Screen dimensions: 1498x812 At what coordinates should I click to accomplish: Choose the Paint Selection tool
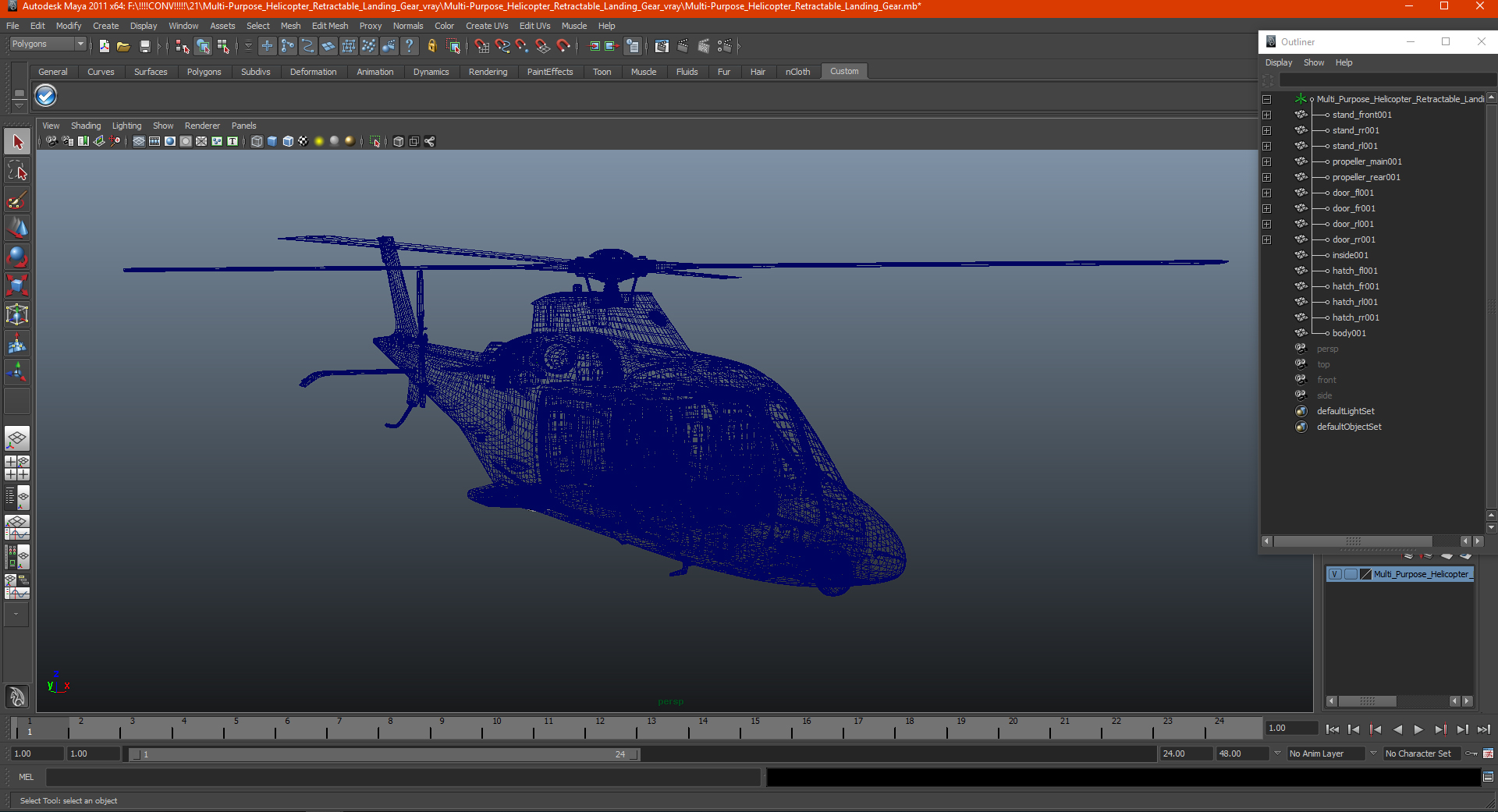coord(17,200)
